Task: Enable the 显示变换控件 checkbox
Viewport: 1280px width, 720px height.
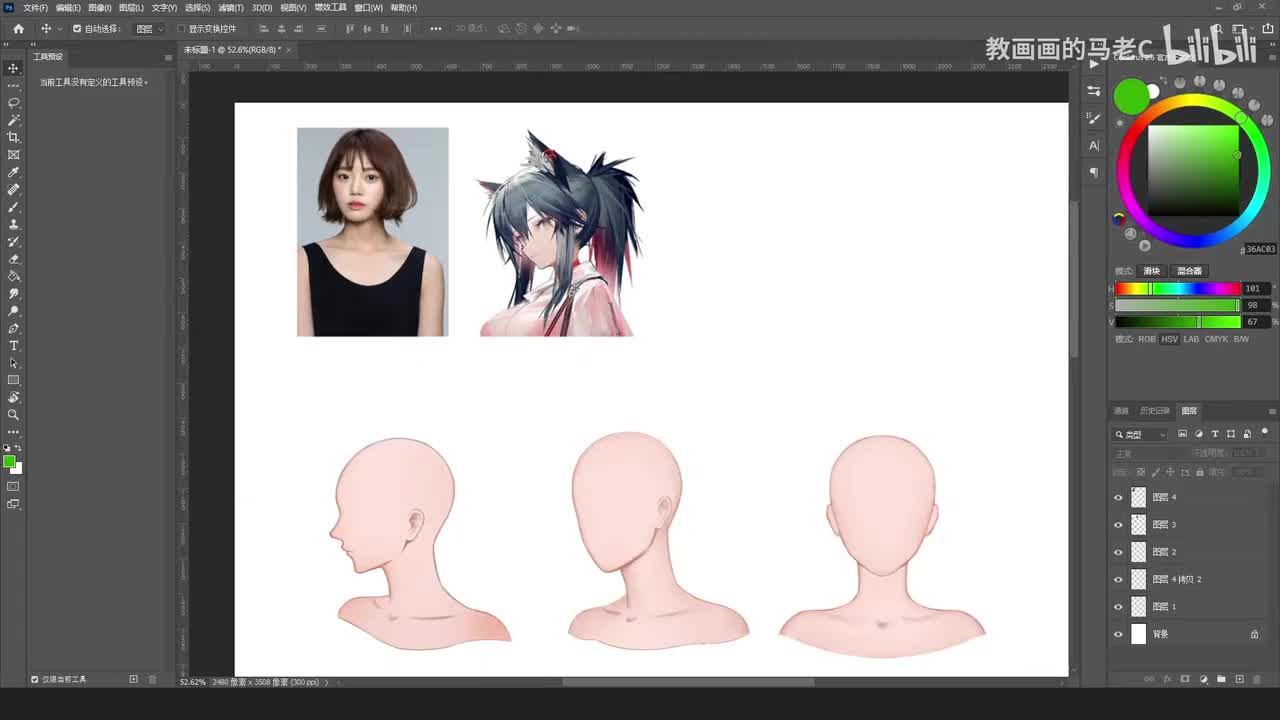Action: pyautogui.click(x=181, y=29)
